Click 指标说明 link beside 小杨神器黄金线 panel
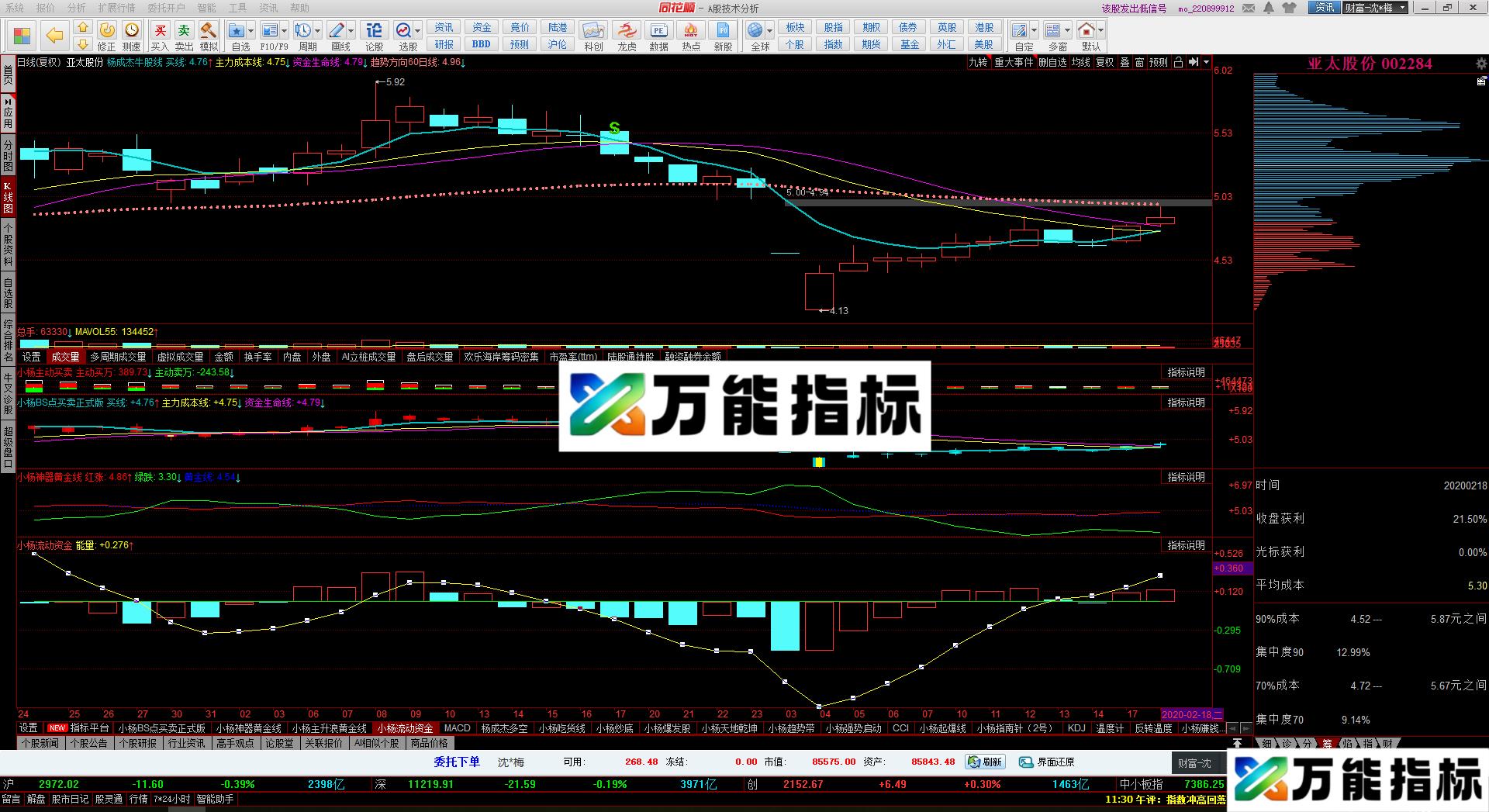 (1187, 477)
